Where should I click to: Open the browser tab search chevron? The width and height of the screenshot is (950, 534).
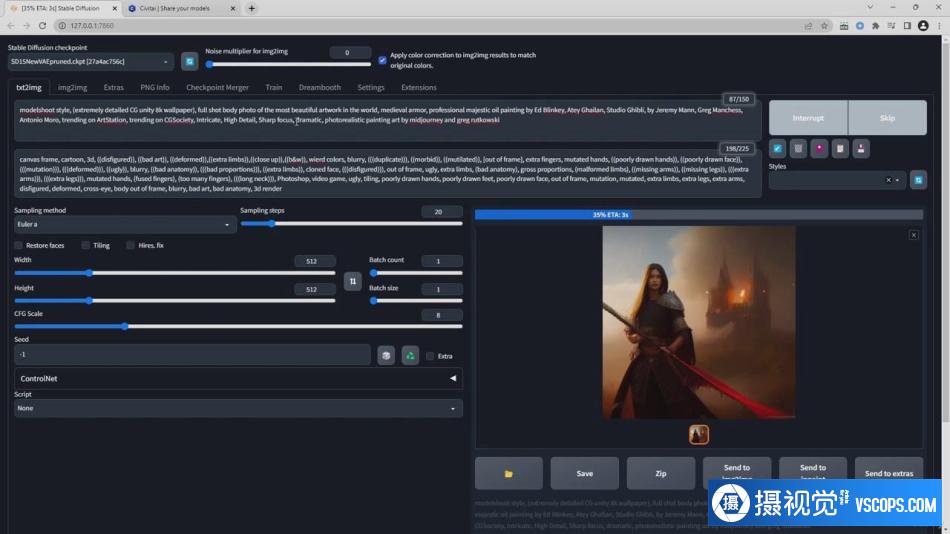870,7
